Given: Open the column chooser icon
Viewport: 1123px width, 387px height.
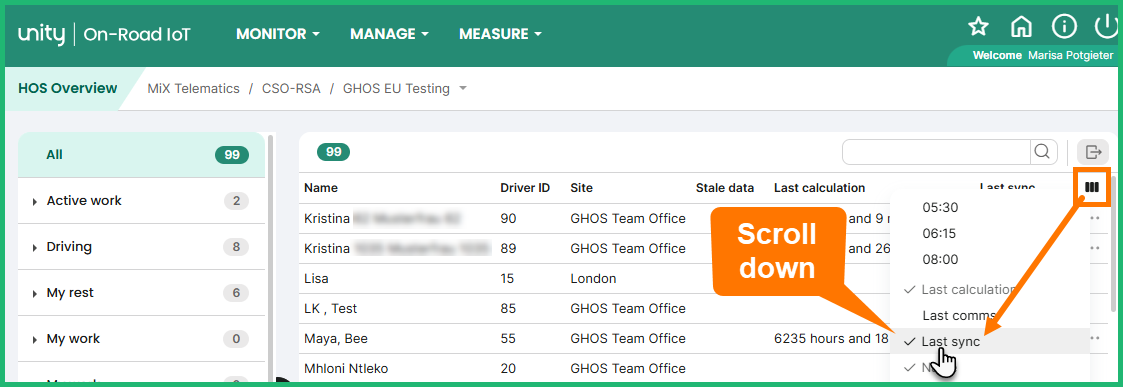Looking at the screenshot, I should 1091,187.
